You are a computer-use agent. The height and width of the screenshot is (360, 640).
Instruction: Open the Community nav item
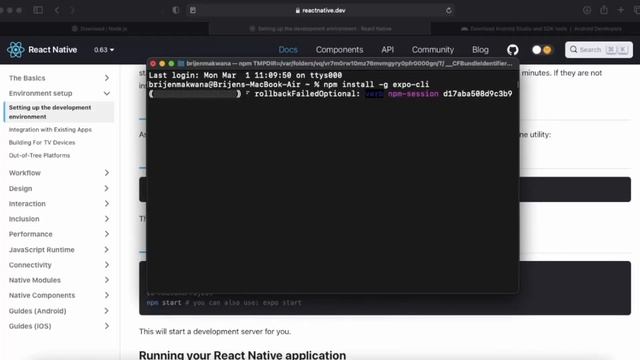433,50
